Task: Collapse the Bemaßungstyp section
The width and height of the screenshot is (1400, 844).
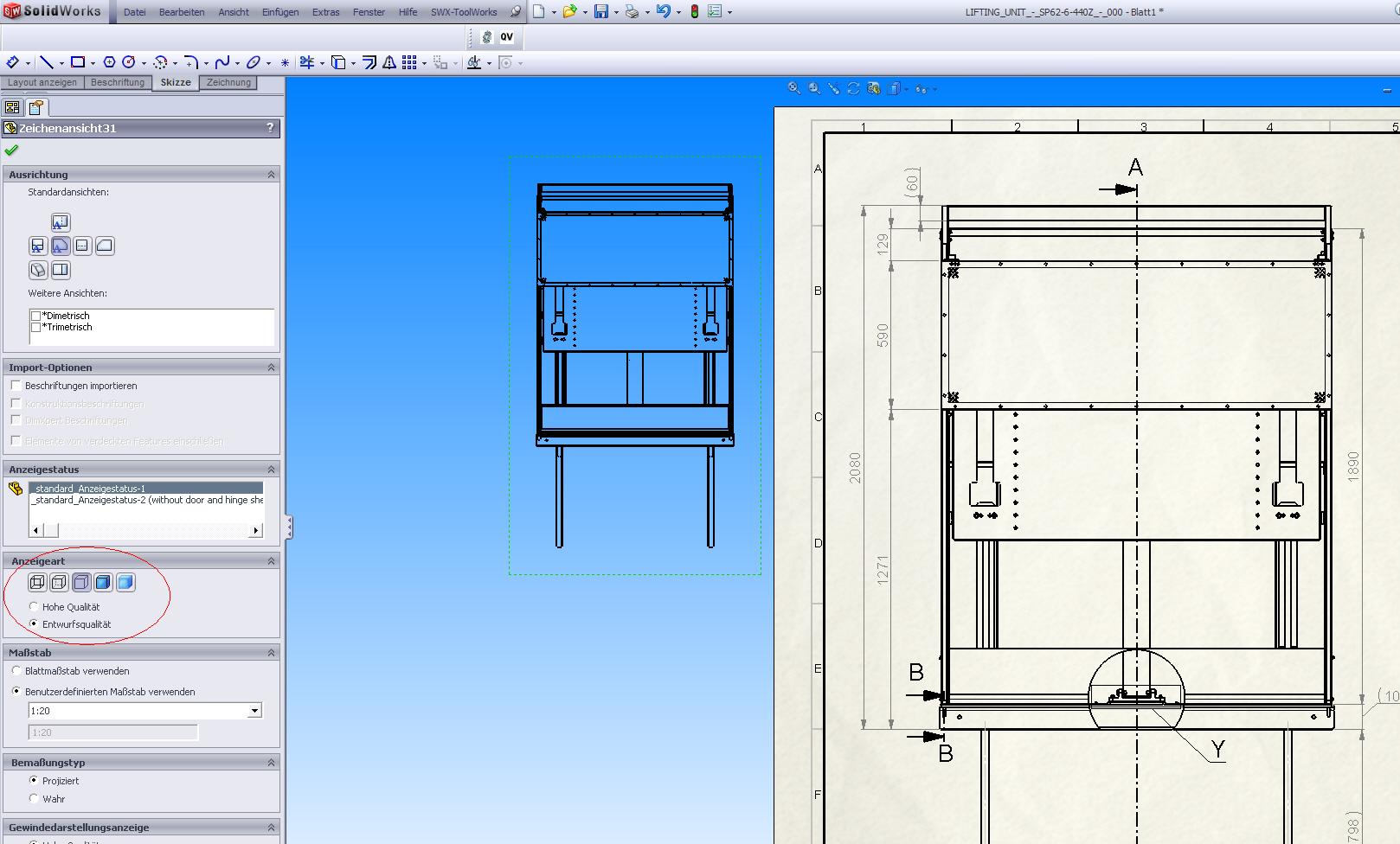Action: pos(271,763)
